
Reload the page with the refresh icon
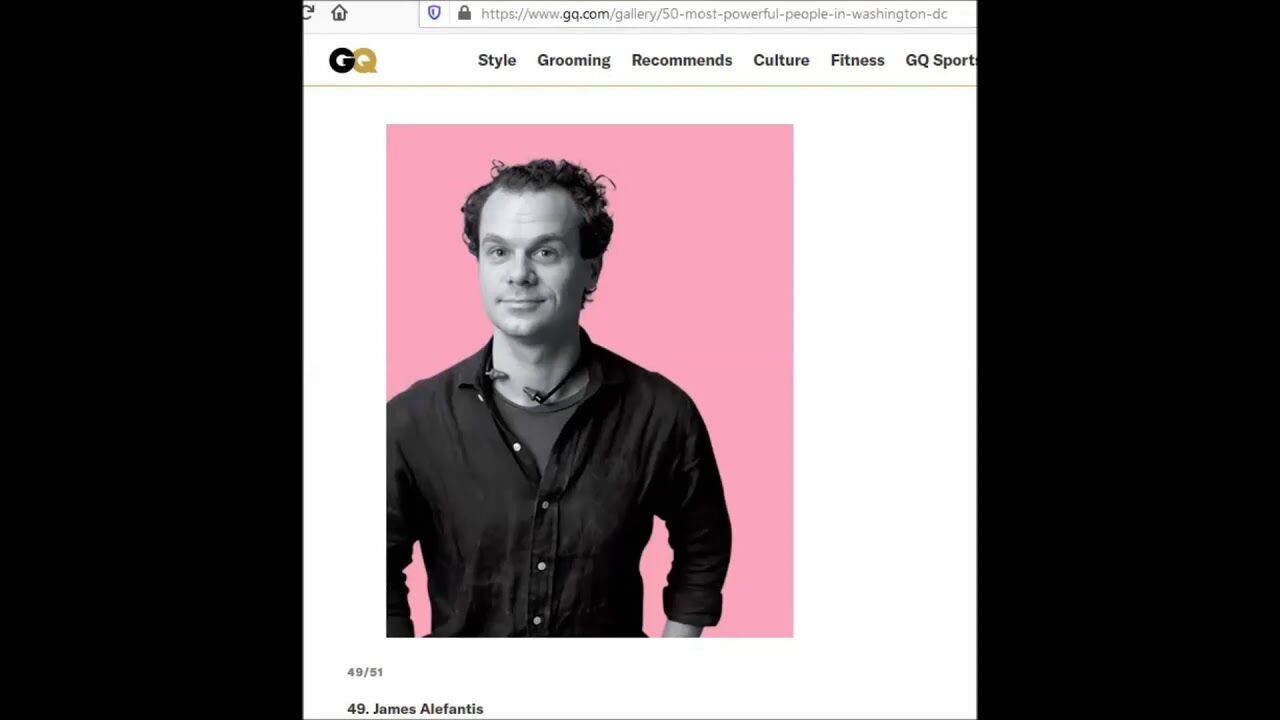(x=308, y=13)
